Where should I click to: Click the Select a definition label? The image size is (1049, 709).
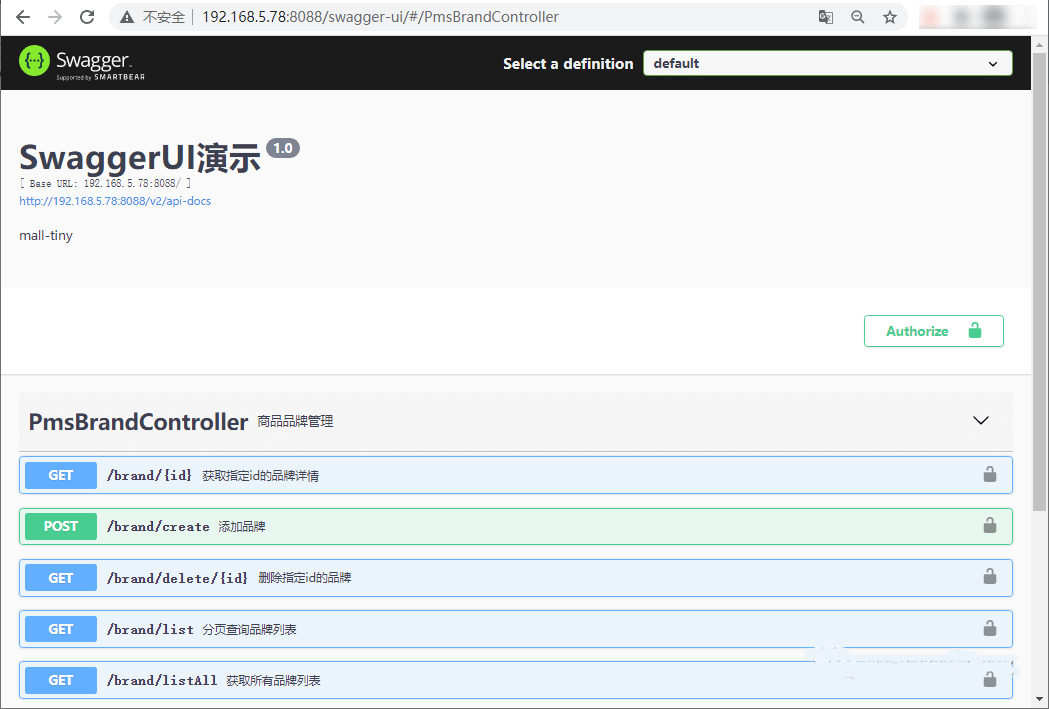[568, 64]
